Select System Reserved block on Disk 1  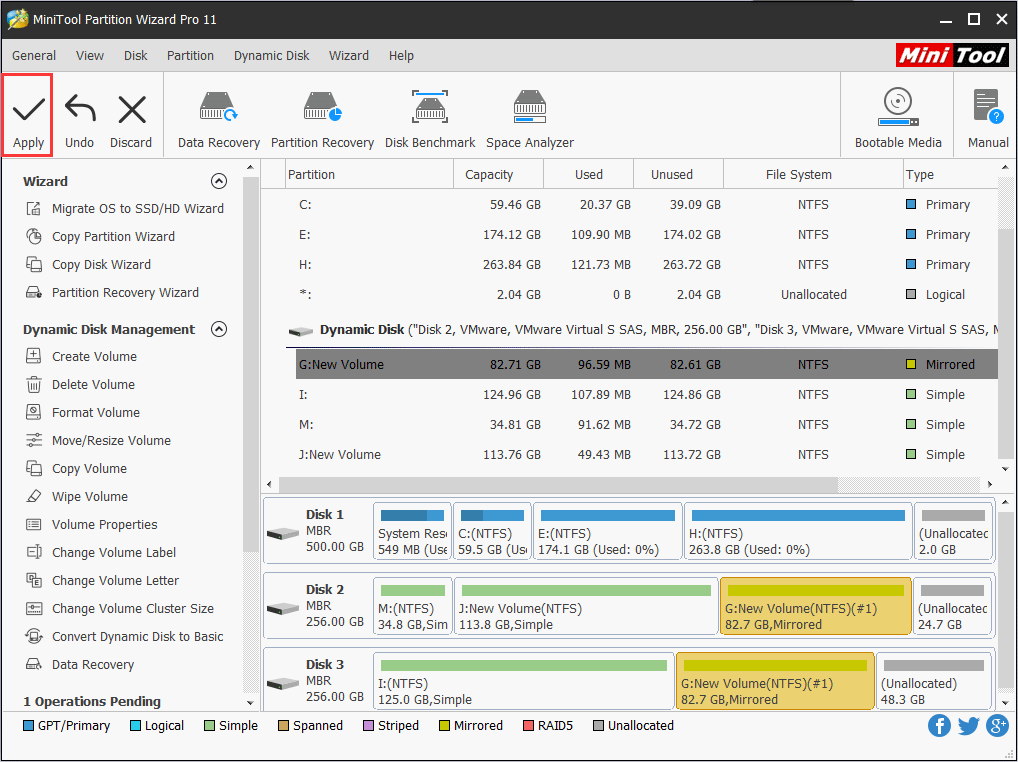412,532
